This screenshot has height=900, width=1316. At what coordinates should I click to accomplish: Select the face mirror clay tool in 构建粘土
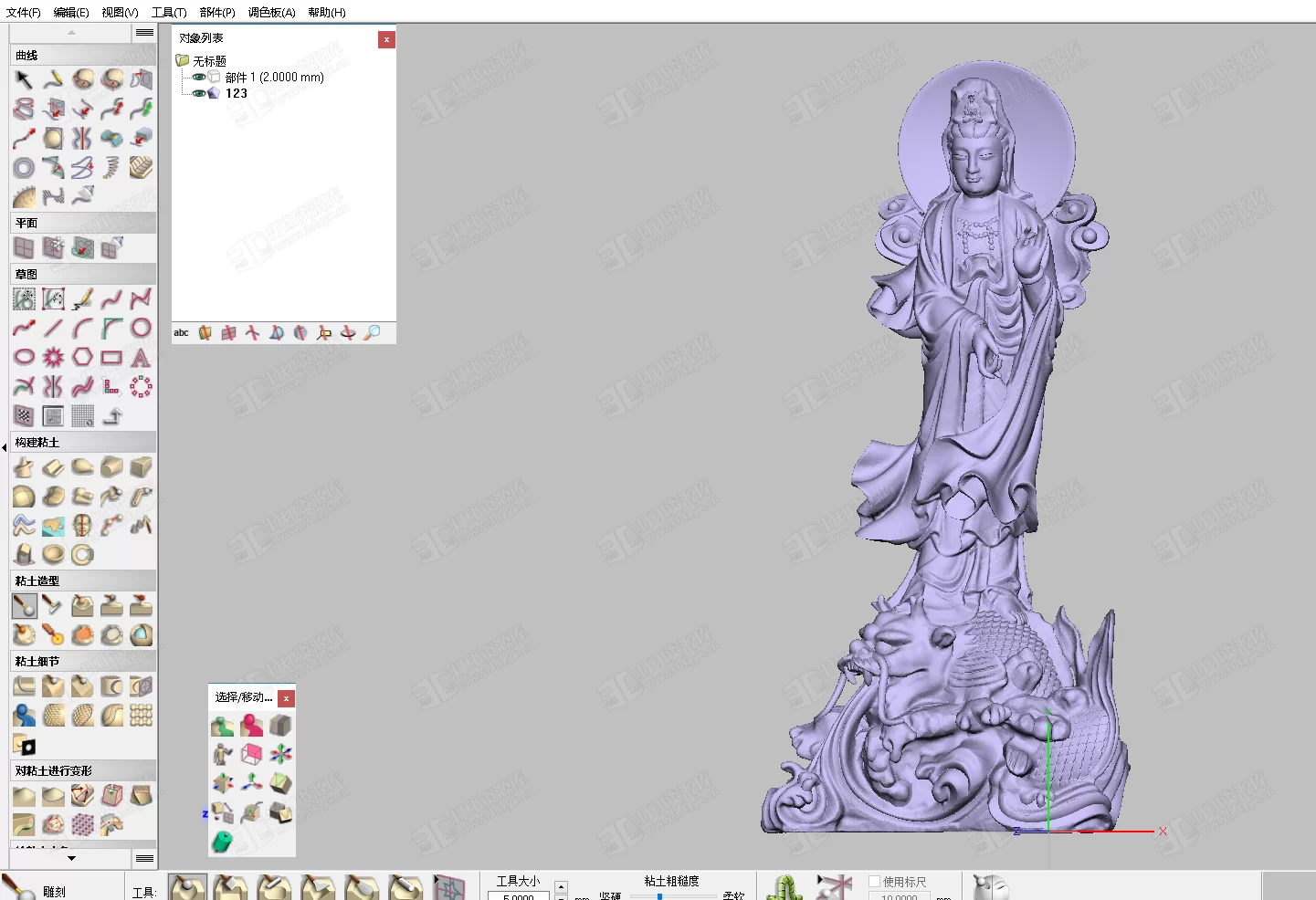83,525
